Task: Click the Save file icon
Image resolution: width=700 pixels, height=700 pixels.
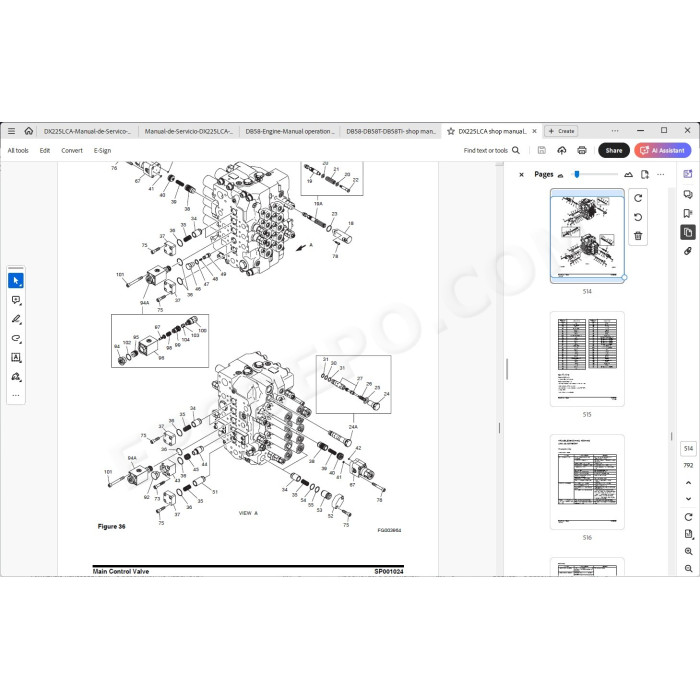Action: [x=542, y=150]
